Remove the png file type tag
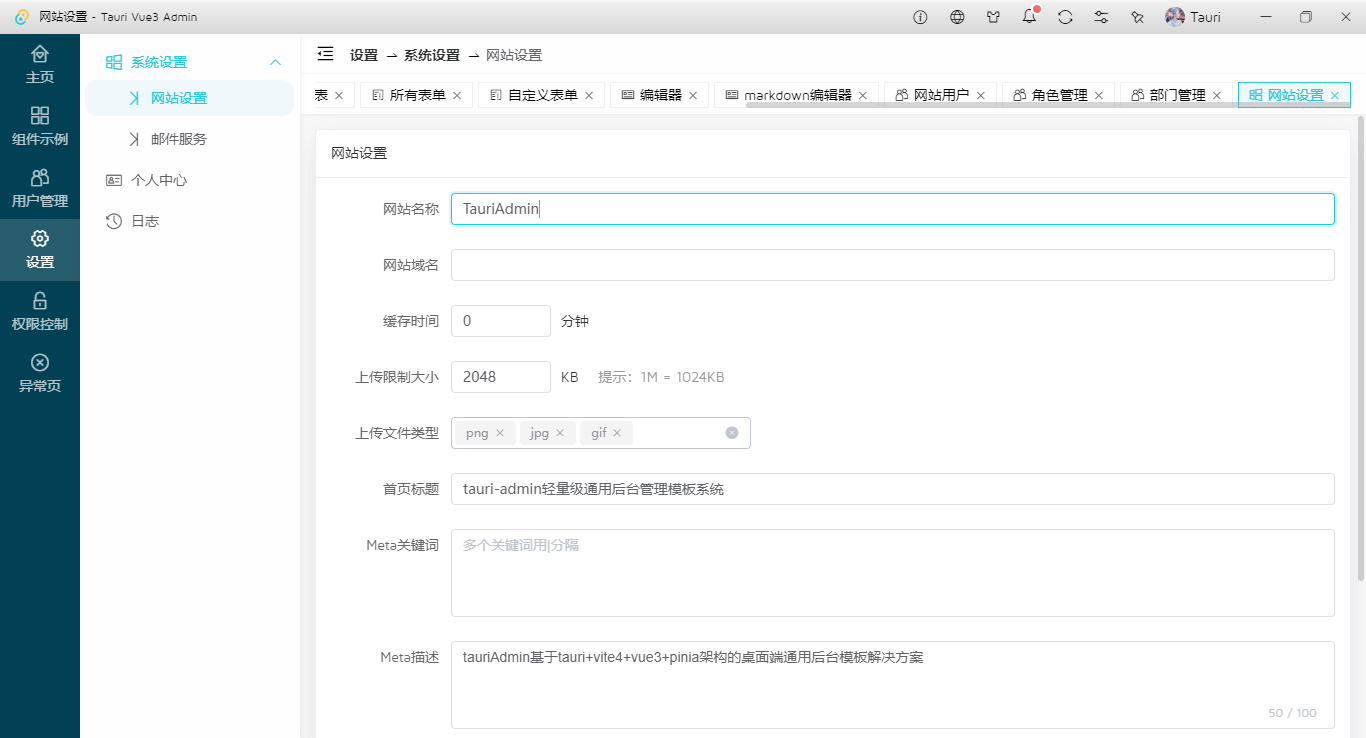The width and height of the screenshot is (1366, 738). (500, 432)
